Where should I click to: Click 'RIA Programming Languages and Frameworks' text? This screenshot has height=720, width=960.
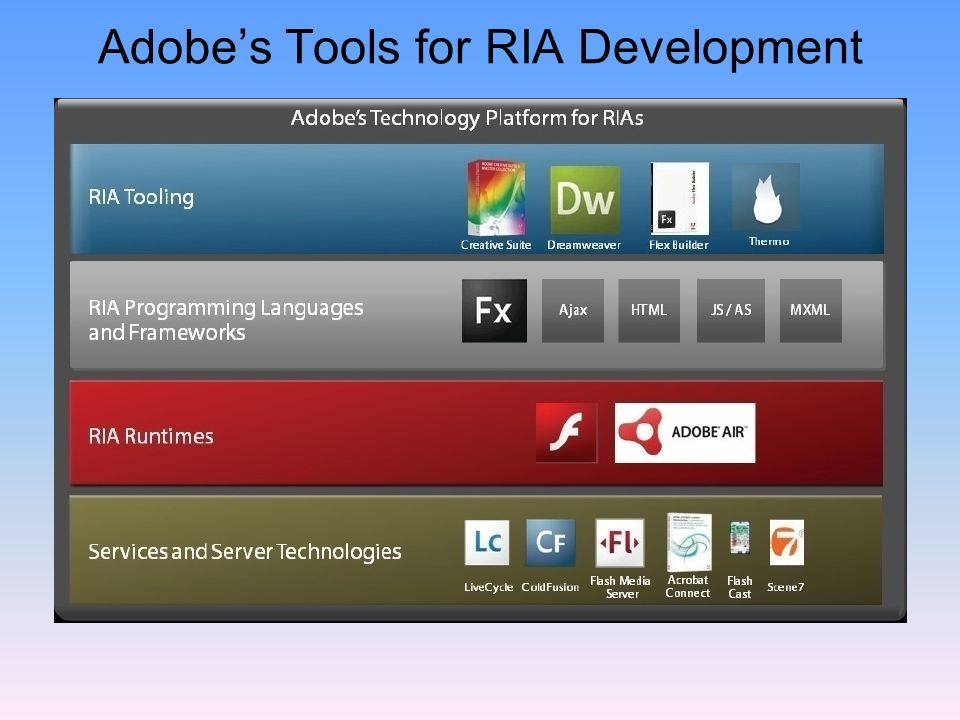coord(226,320)
